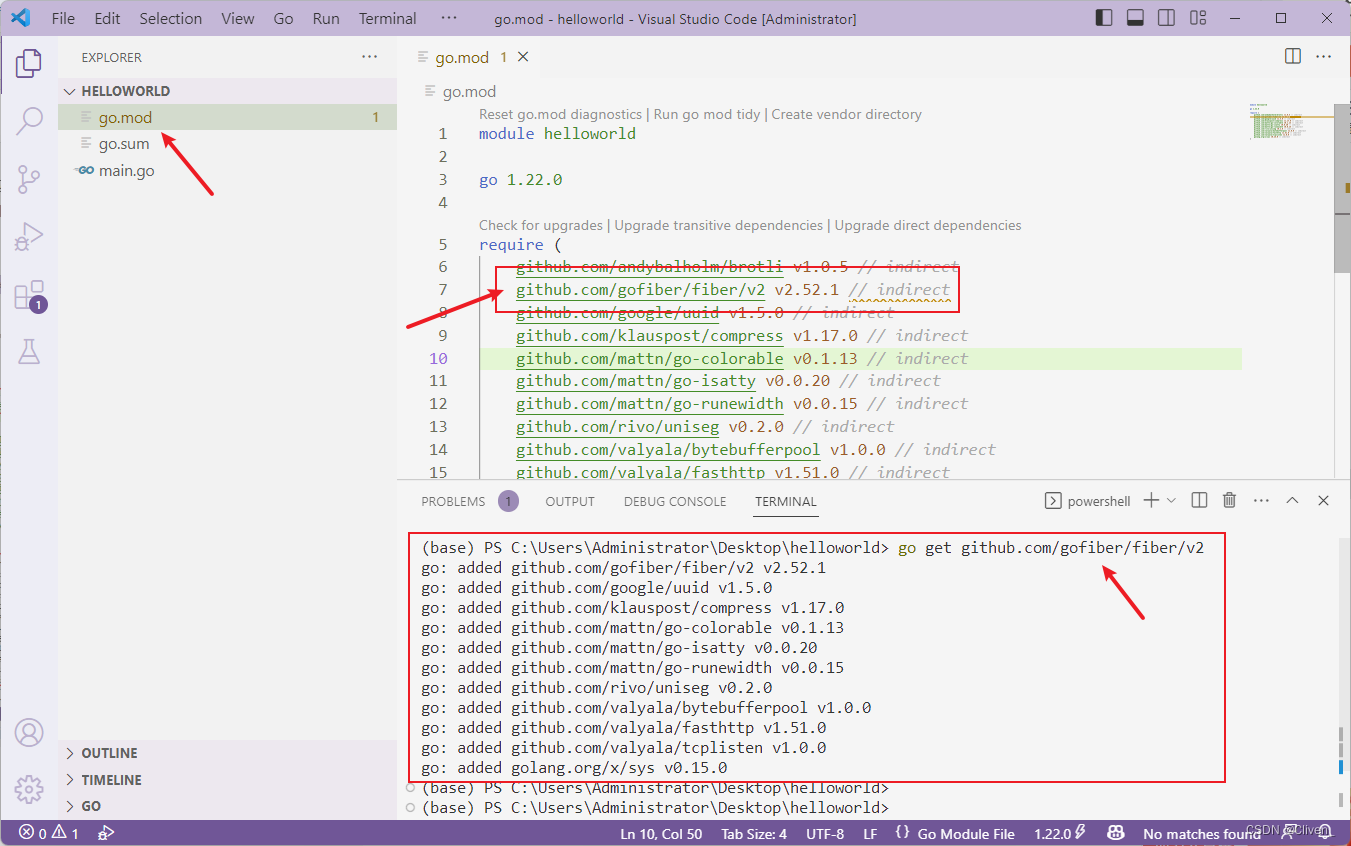Click Upgrade direct dependencies code lens
This screenshot has width=1351, height=846.
928,225
